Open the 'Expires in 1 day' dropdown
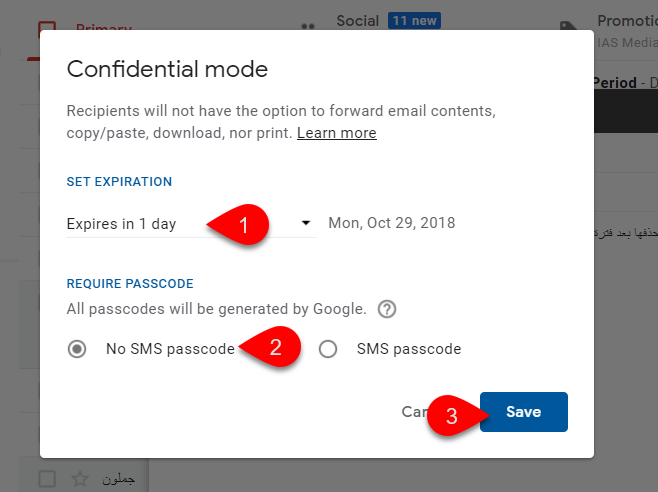Screen dimensions: 658x492 coord(191,224)
